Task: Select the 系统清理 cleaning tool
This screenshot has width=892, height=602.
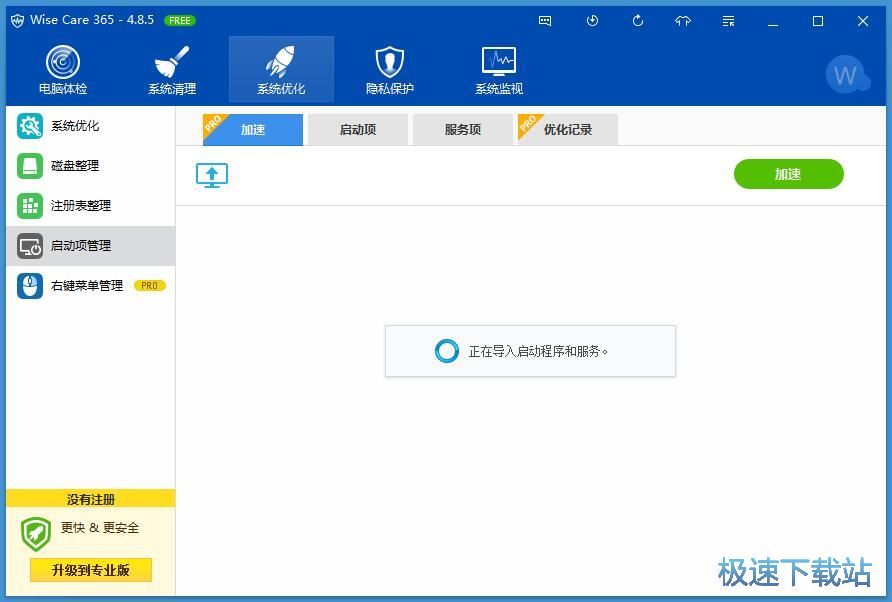Action: point(170,68)
